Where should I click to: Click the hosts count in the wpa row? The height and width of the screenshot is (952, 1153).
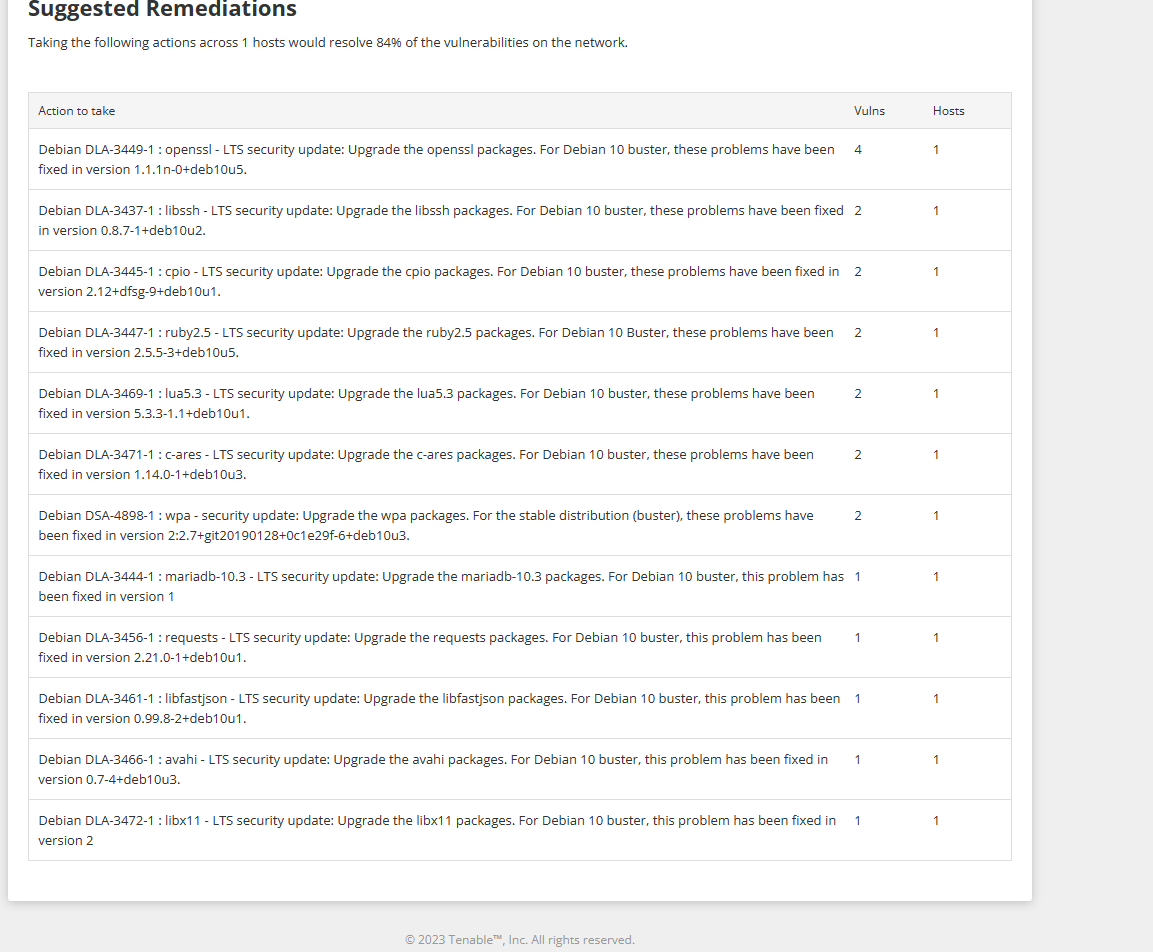tap(936, 516)
